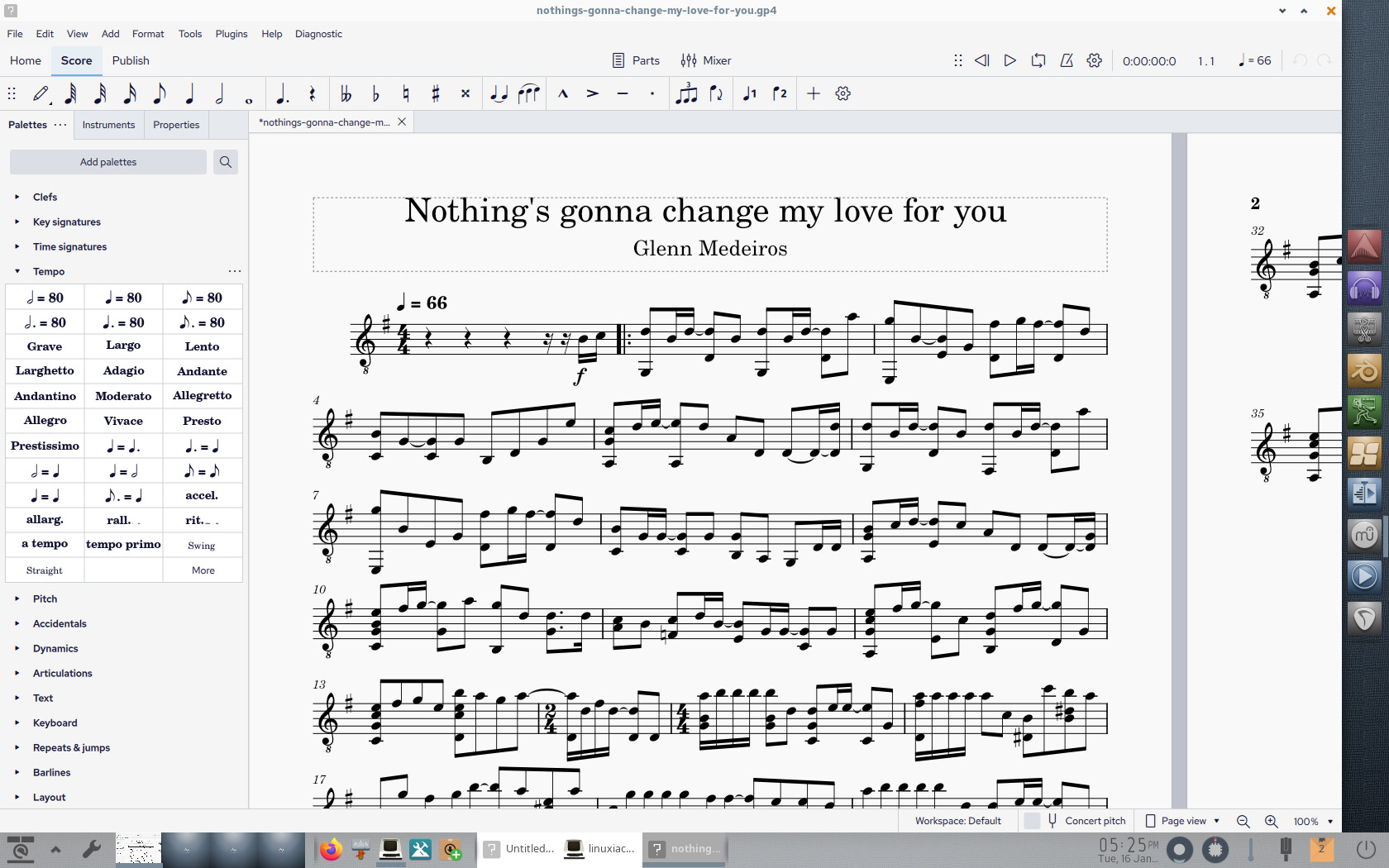Add staccato articulation
Screen dimensions: 1389x868
point(652,93)
